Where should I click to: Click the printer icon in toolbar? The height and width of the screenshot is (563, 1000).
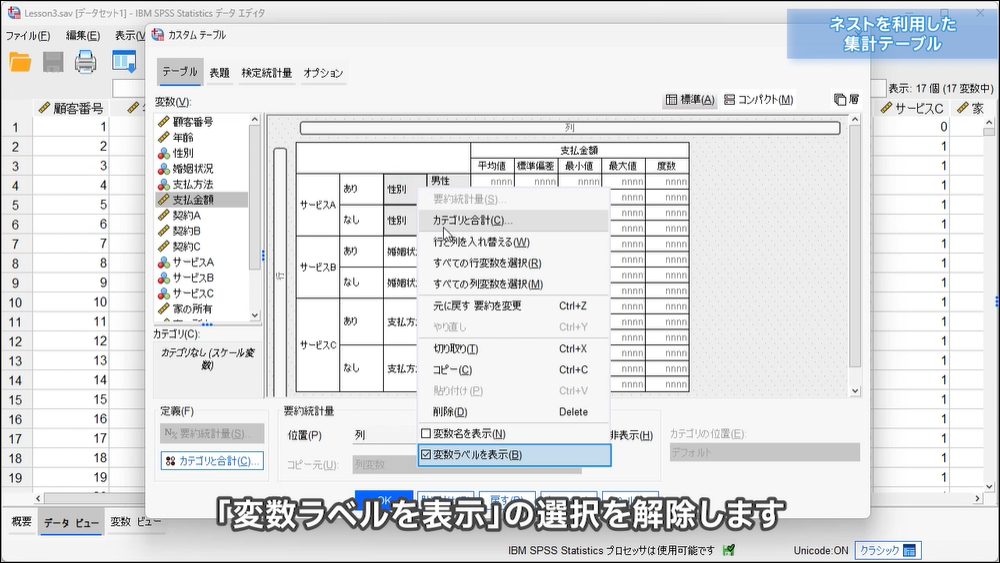[85, 62]
